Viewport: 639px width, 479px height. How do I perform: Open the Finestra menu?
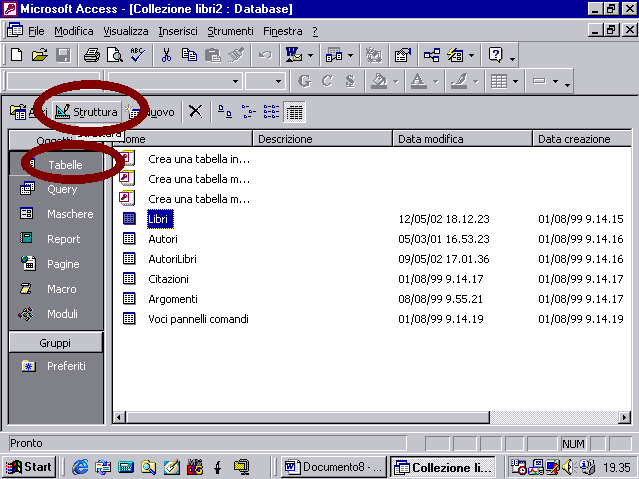click(283, 31)
